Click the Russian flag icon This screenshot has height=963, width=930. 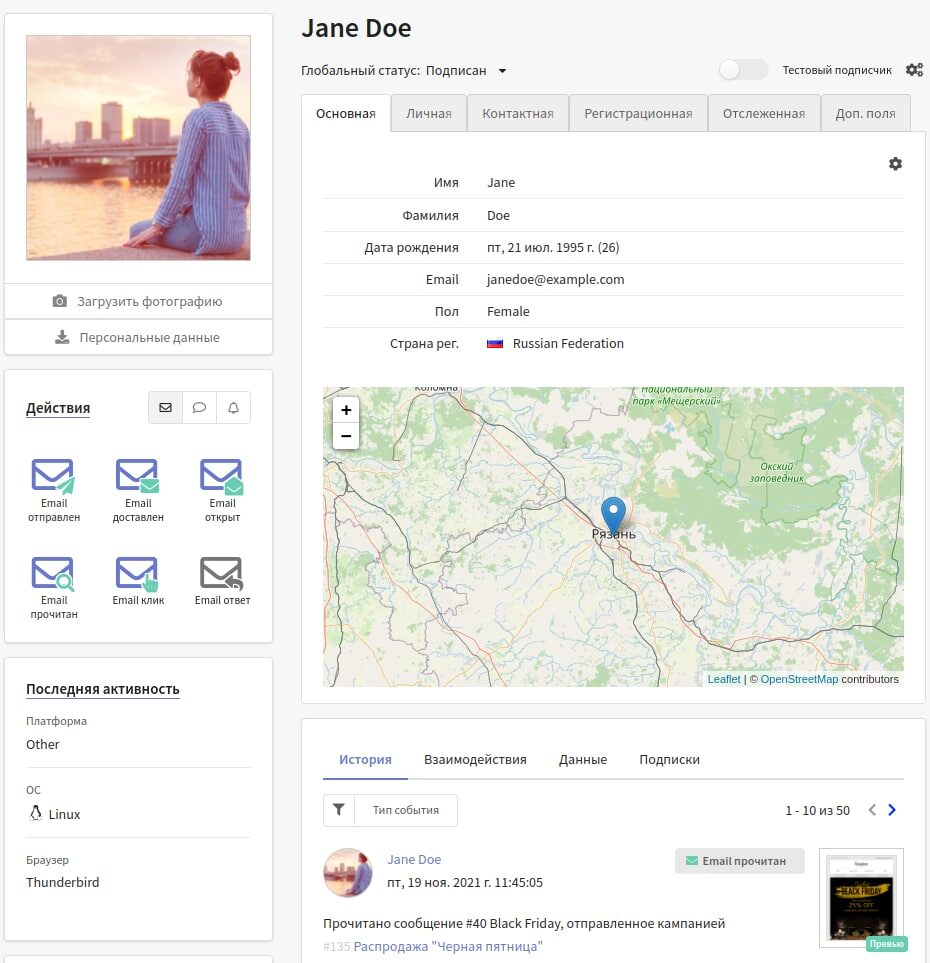tap(495, 343)
